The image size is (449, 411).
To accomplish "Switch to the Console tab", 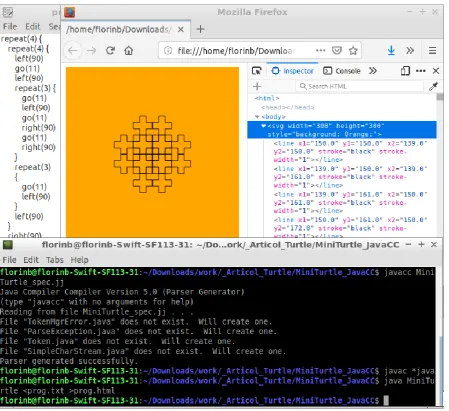I will pos(342,71).
